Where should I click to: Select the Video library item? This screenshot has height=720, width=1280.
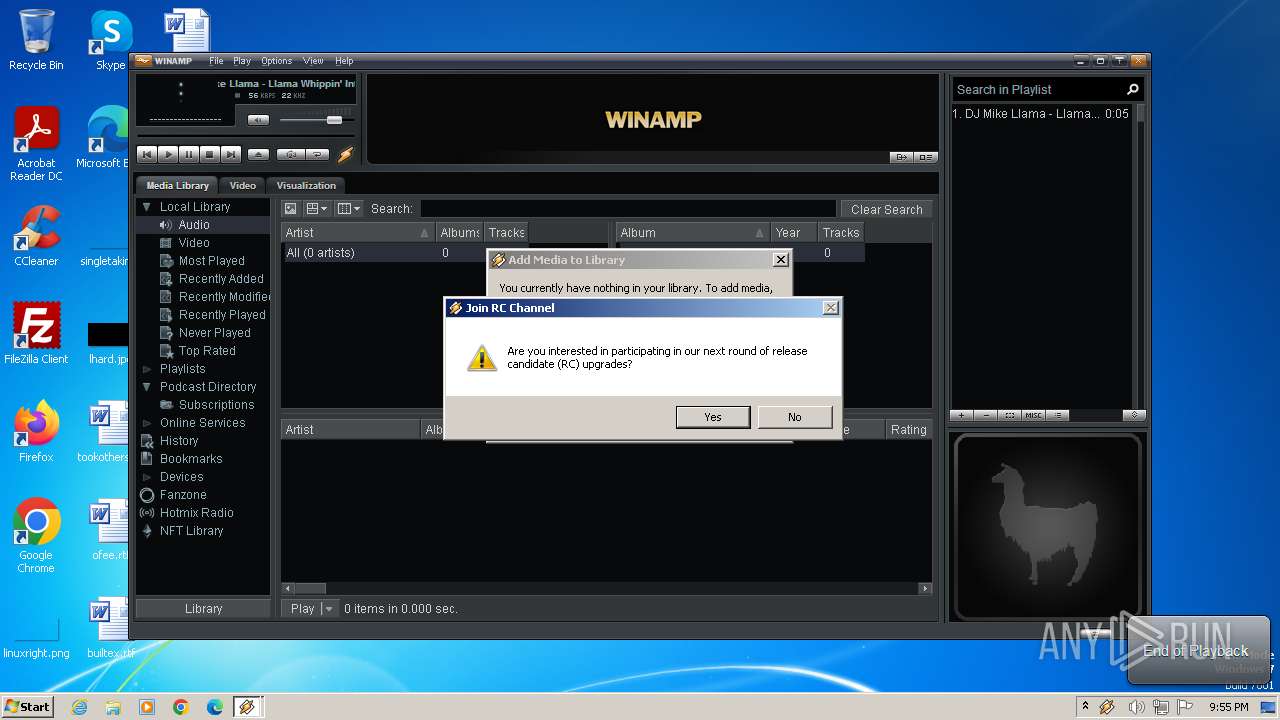pyautogui.click(x=194, y=243)
